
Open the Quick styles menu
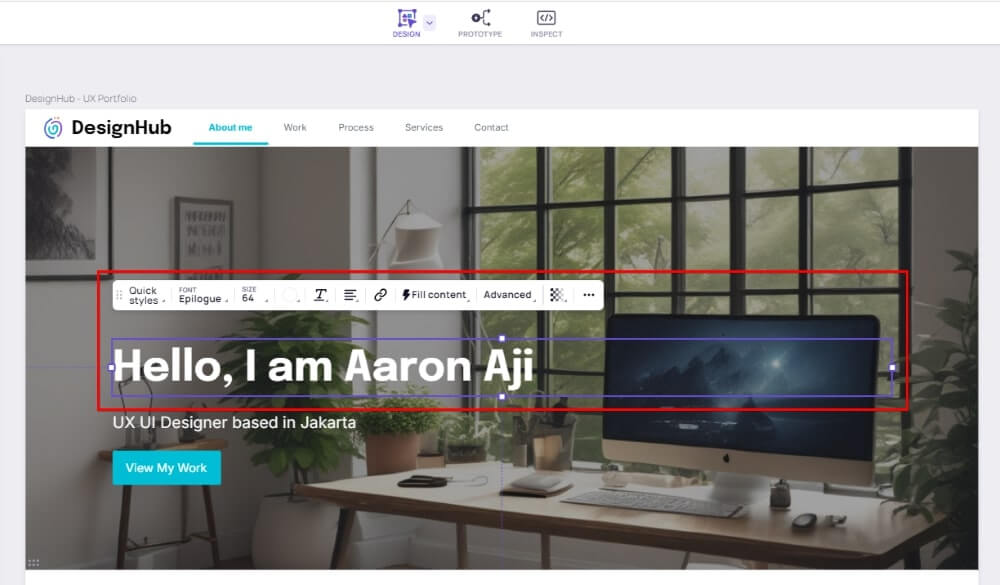click(x=145, y=295)
